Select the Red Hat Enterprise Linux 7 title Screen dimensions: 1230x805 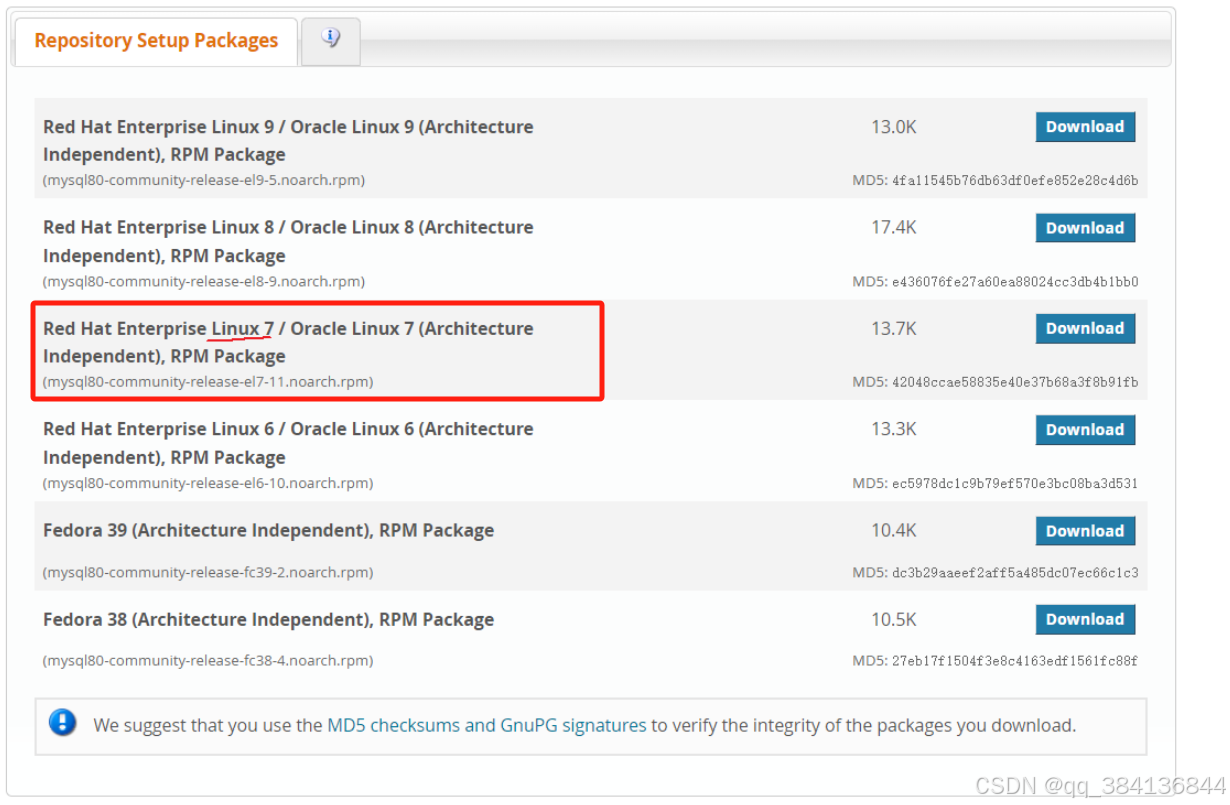click(288, 342)
